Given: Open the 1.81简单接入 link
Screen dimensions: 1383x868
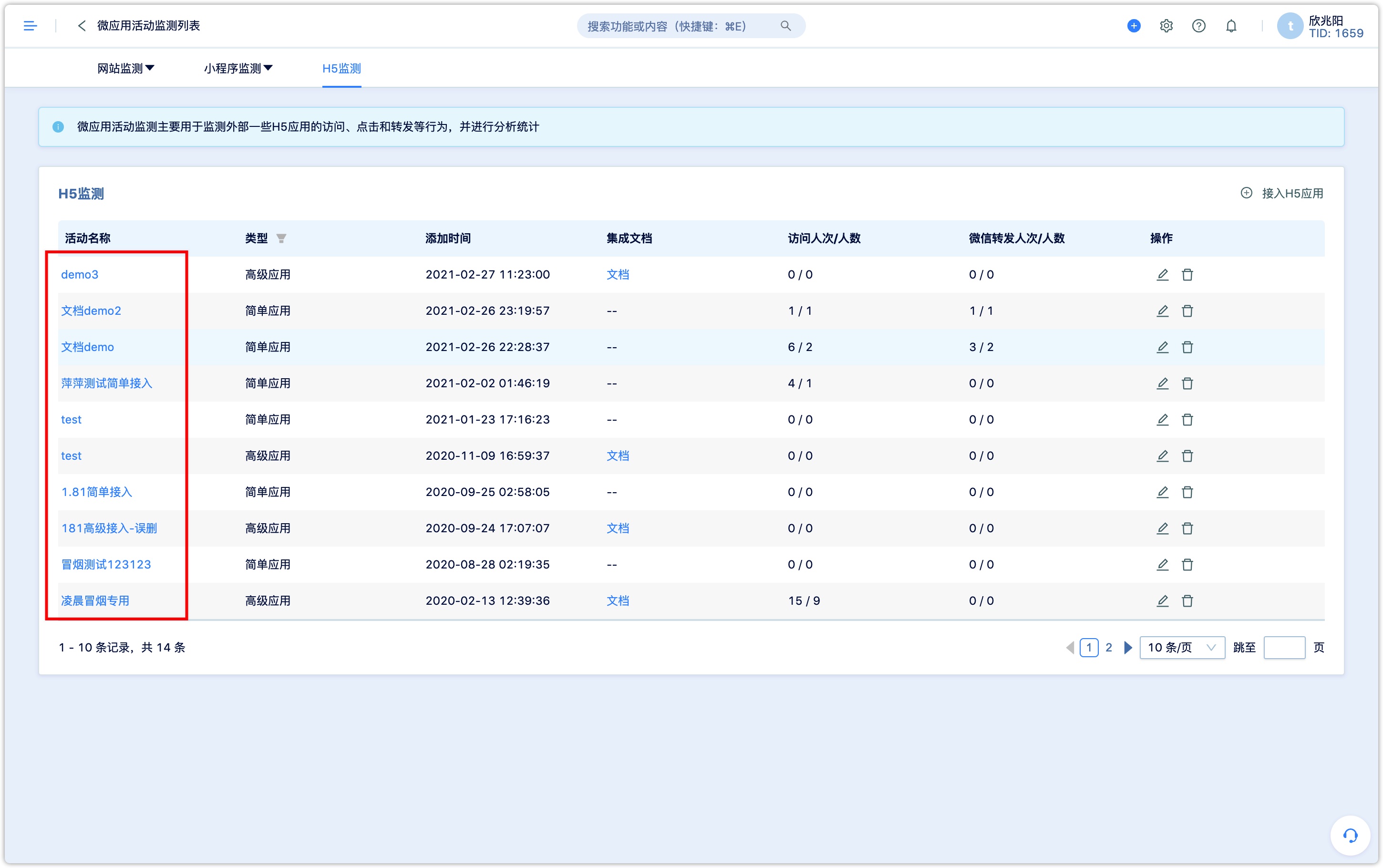Looking at the screenshot, I should [x=96, y=492].
